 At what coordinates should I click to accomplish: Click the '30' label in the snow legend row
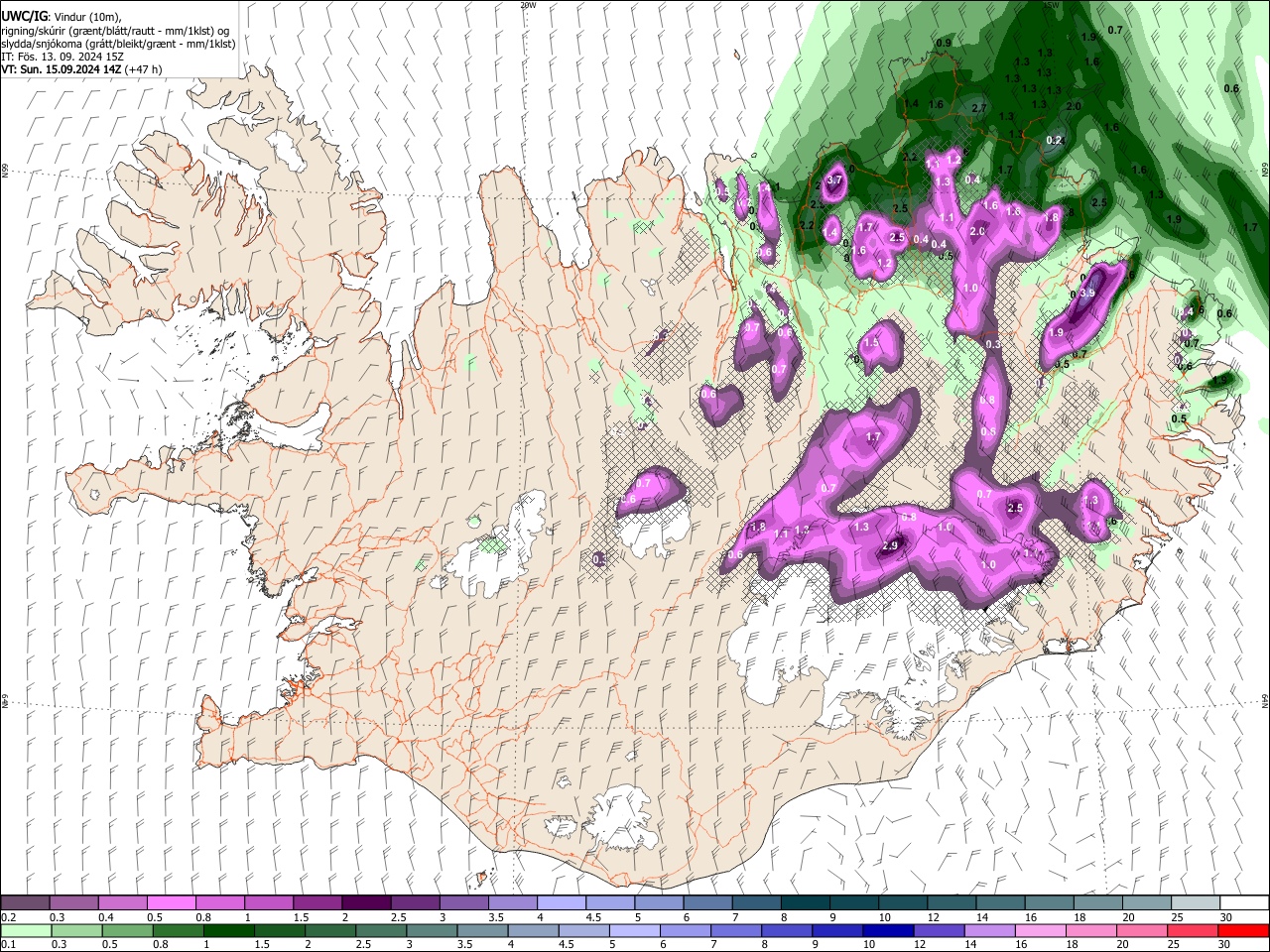tap(1226, 917)
